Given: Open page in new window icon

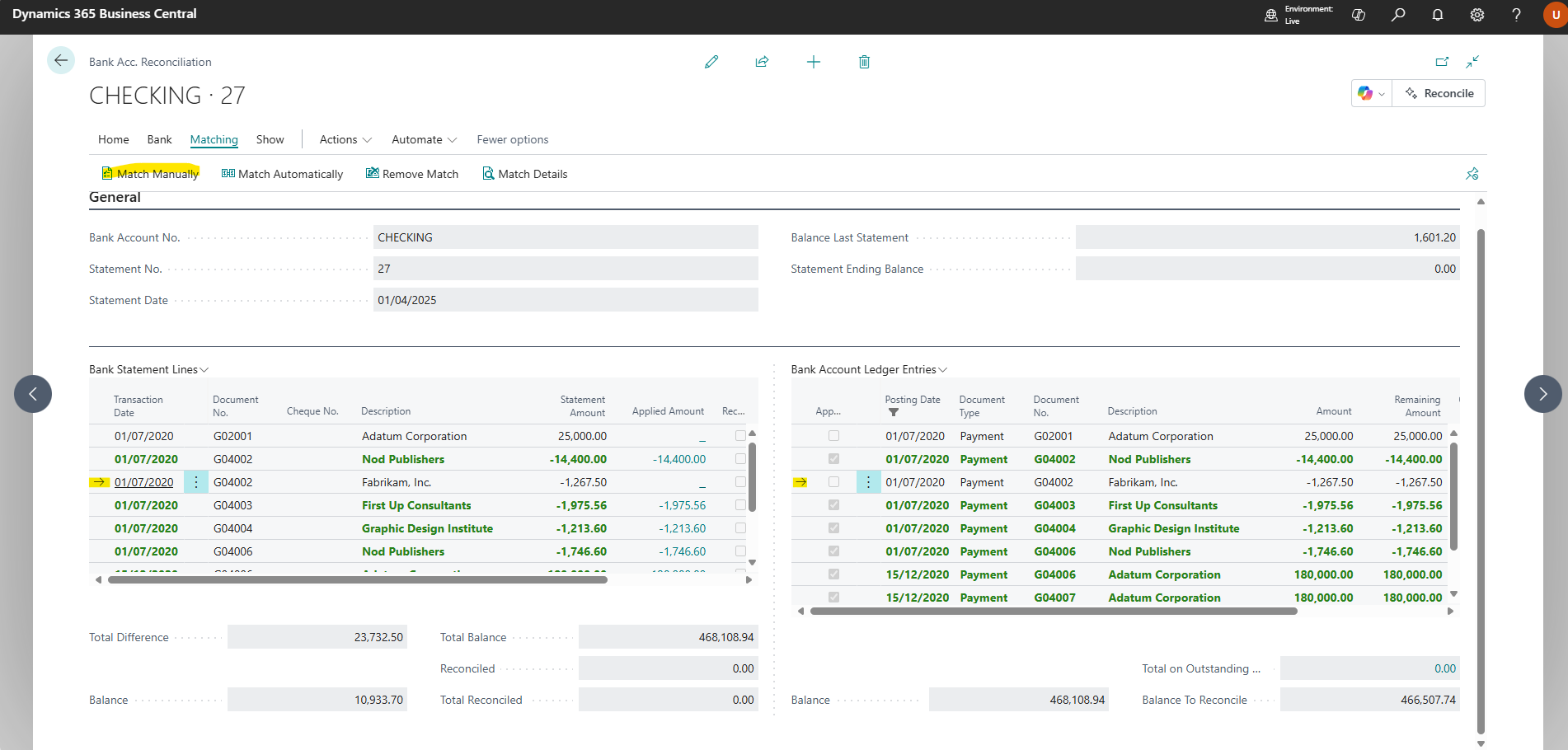Looking at the screenshot, I should [x=1442, y=62].
